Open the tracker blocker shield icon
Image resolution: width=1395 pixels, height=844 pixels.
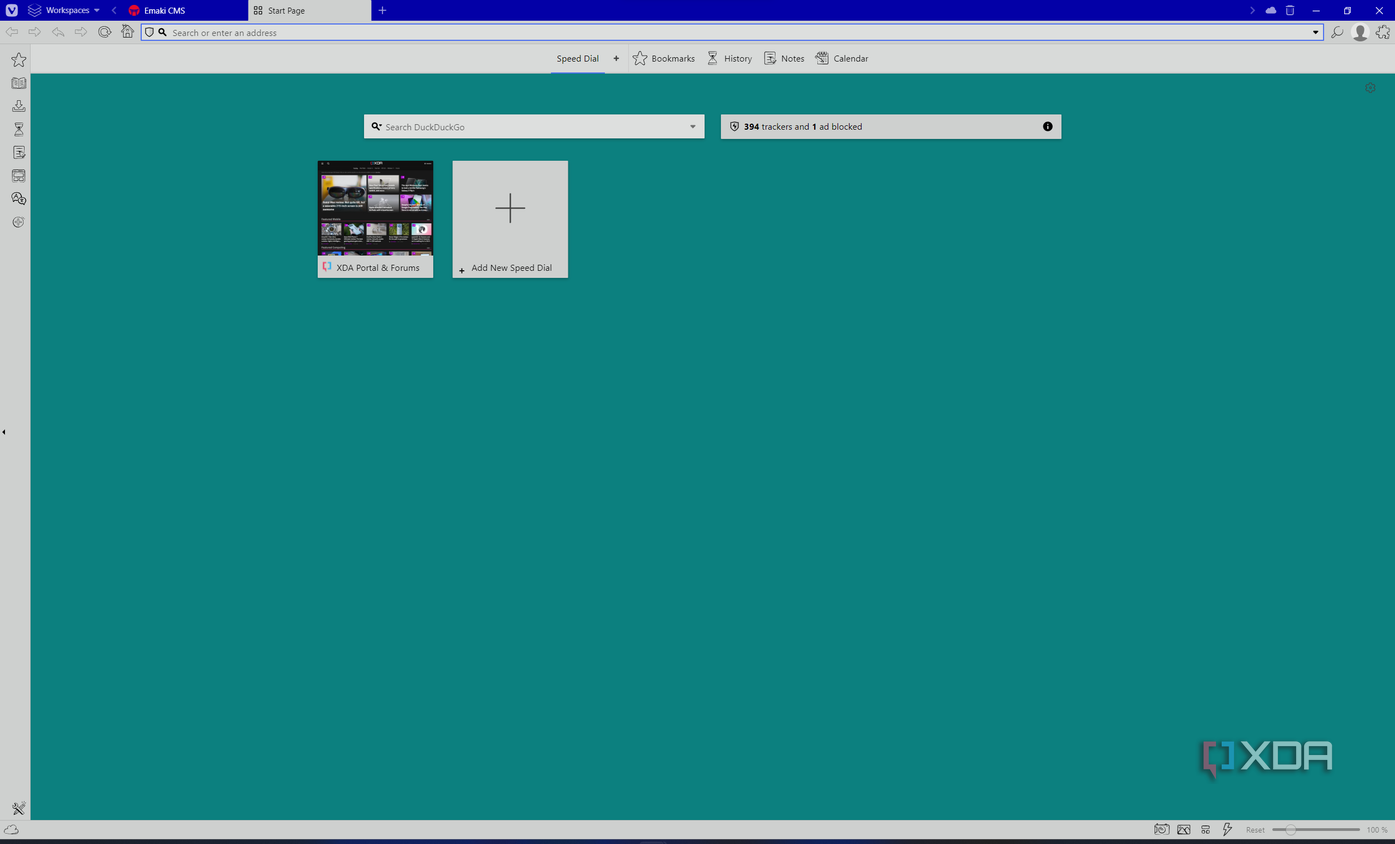coord(149,32)
